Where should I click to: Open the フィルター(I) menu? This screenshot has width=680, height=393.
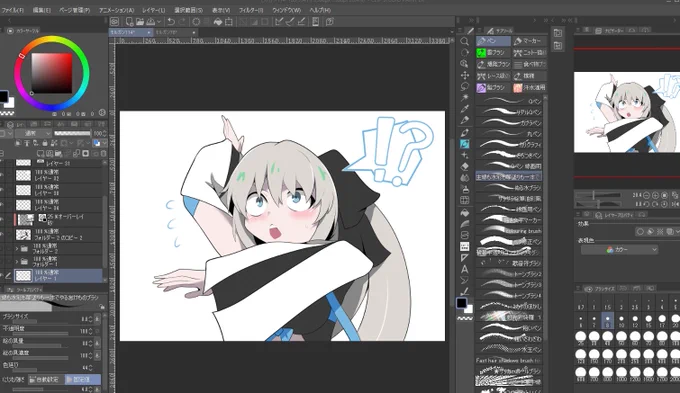(251, 10)
